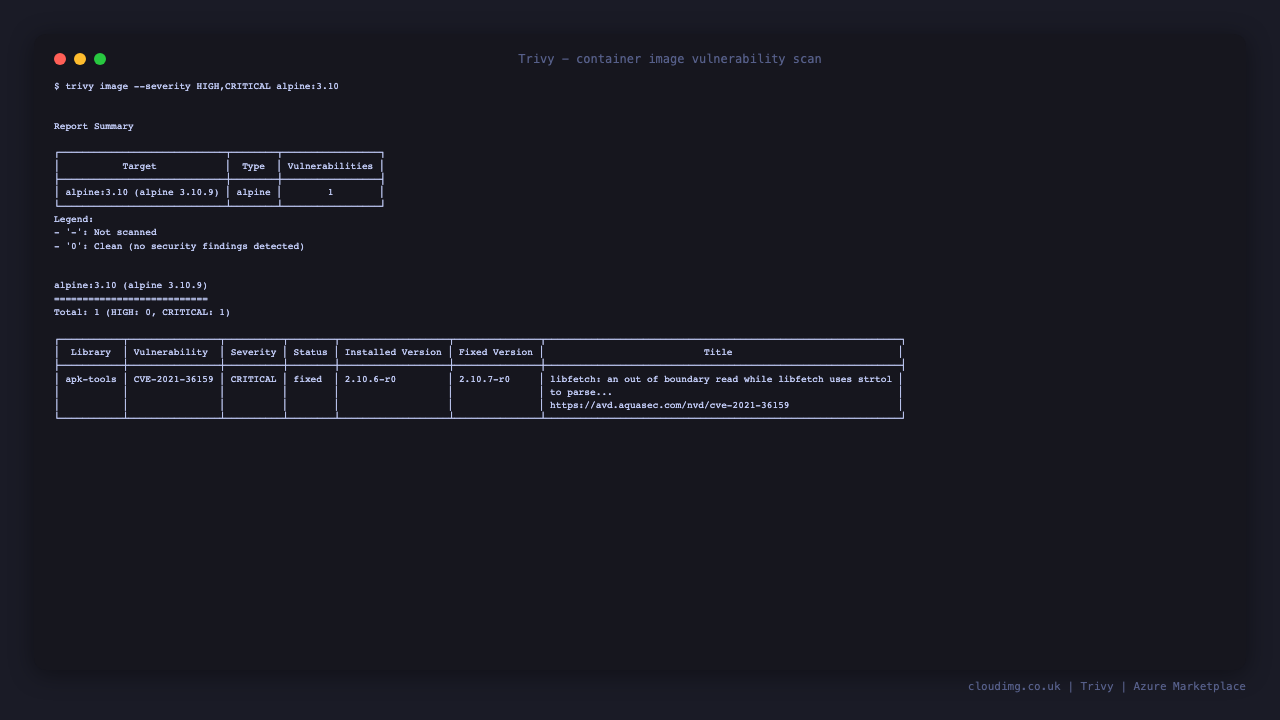Select 'alpine:3.10 (alpine 3.10.9)' in the summary table
The image size is (1280, 720).
(142, 192)
